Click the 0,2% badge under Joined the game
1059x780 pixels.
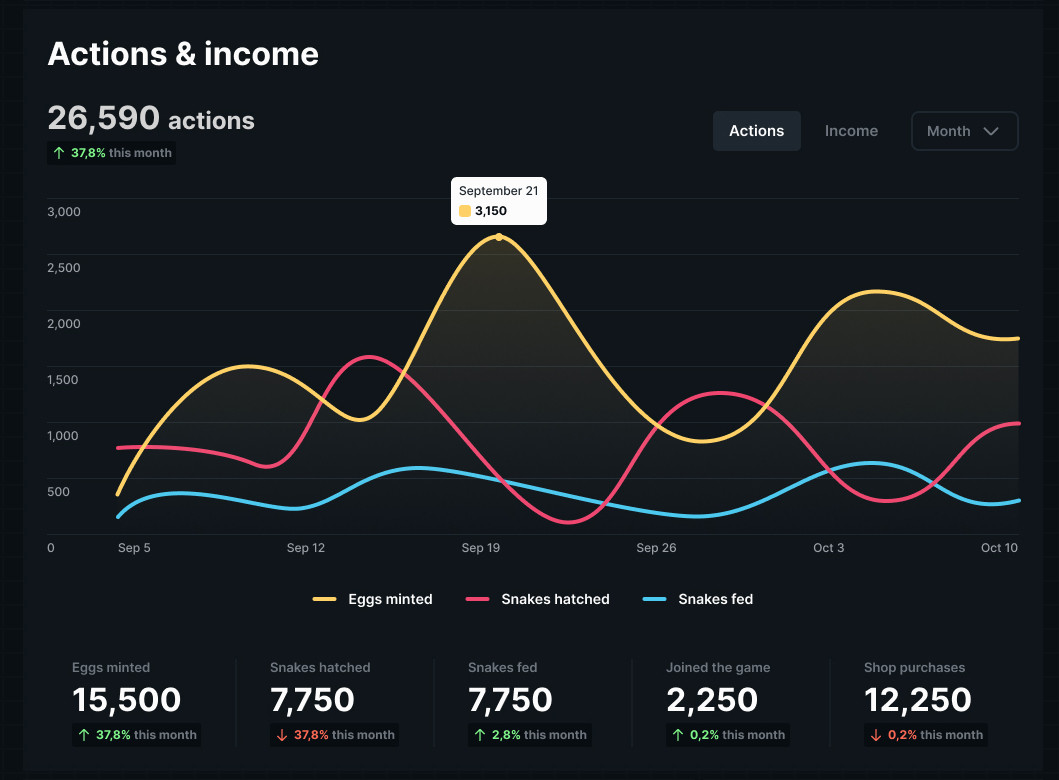point(728,735)
